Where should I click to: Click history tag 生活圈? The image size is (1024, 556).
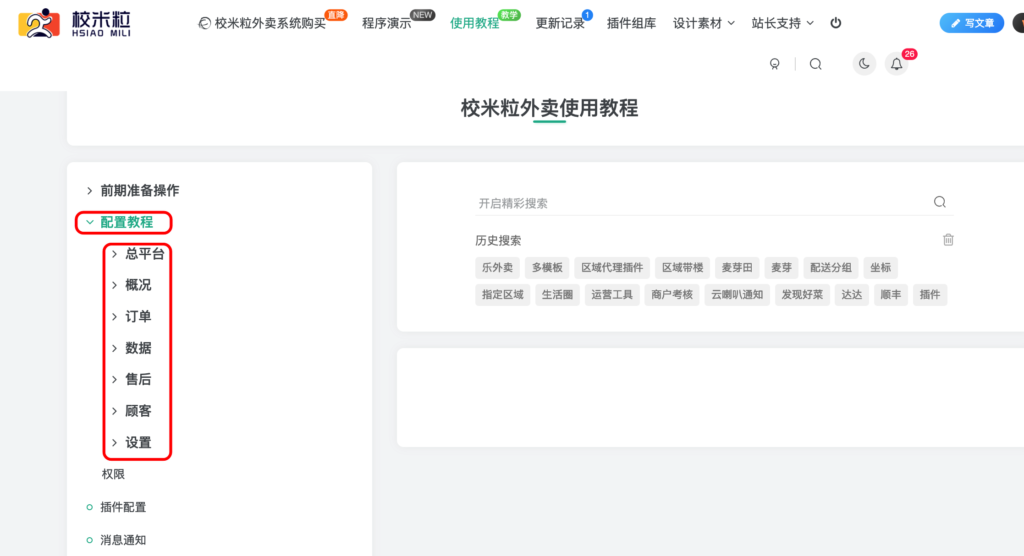[x=557, y=295]
